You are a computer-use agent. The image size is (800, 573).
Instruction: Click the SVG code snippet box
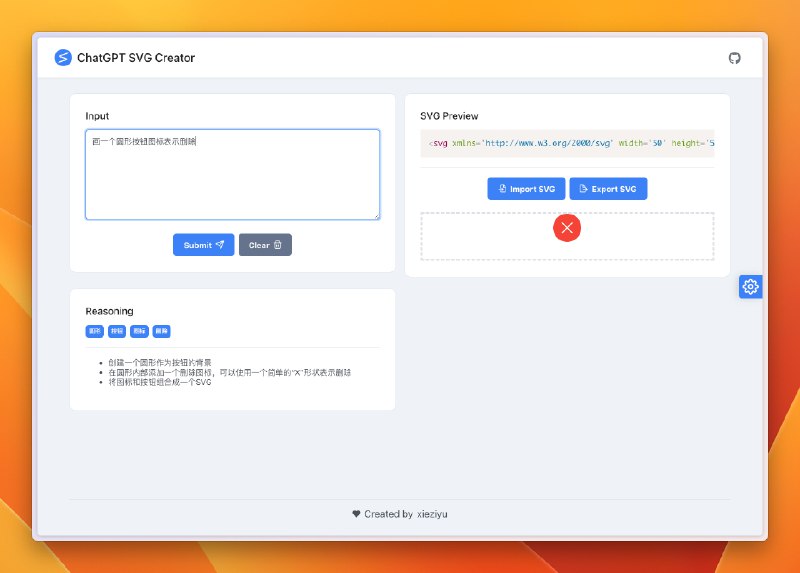[x=567, y=143]
